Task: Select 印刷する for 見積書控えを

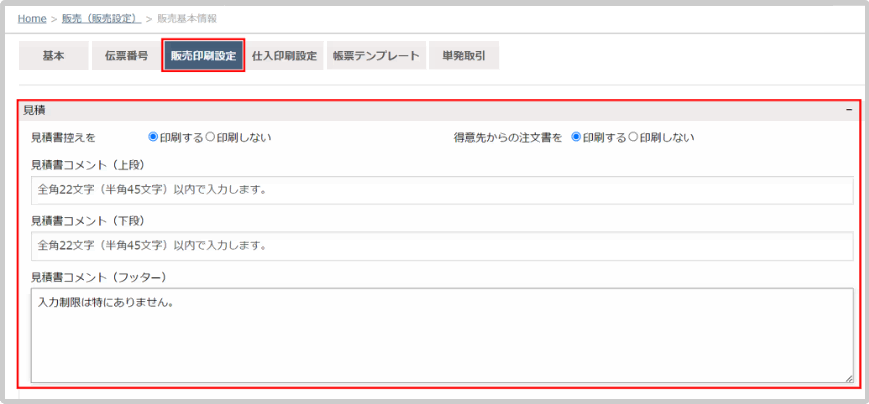Action: coord(153,137)
